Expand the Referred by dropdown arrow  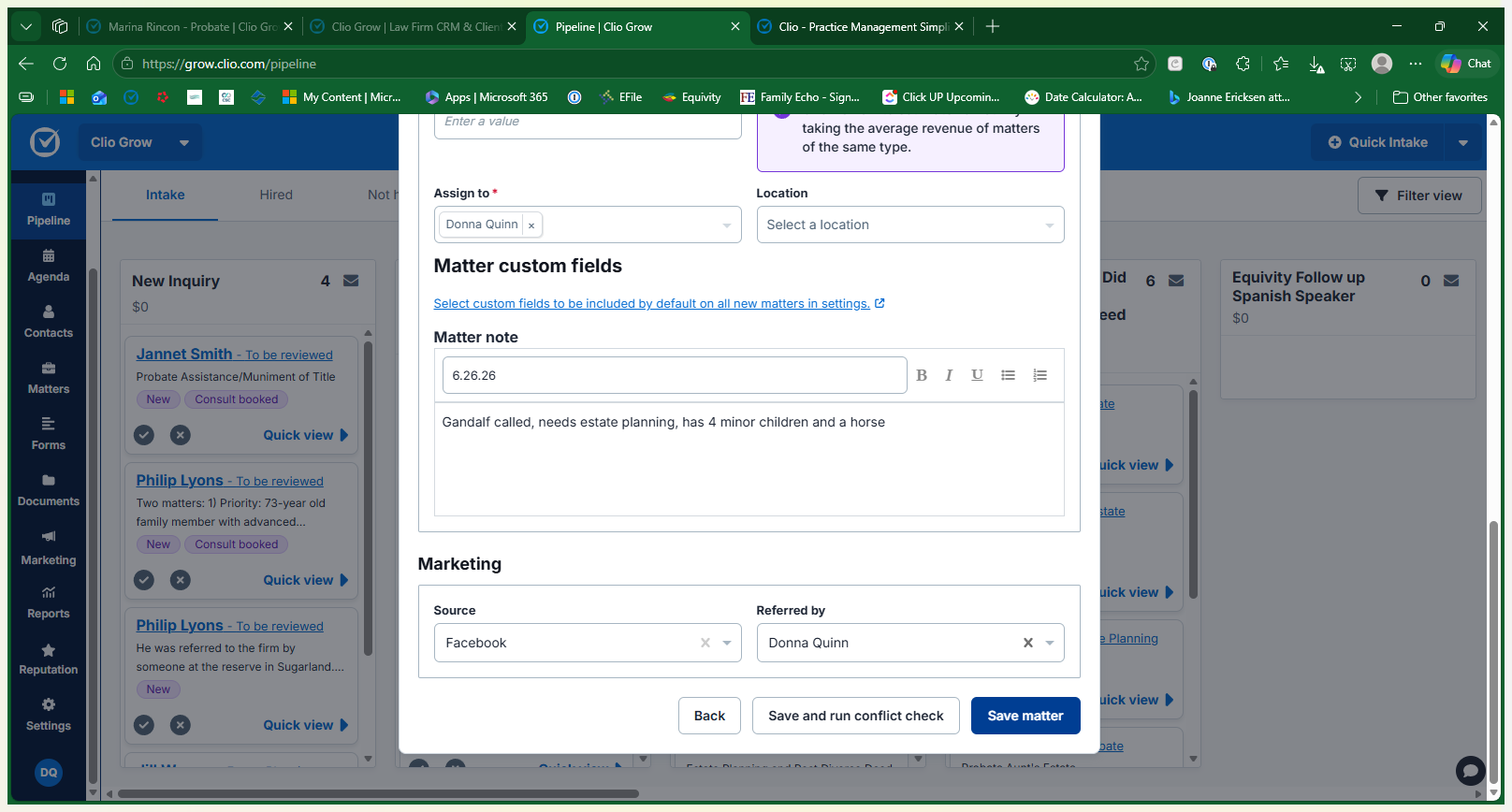[x=1050, y=643]
